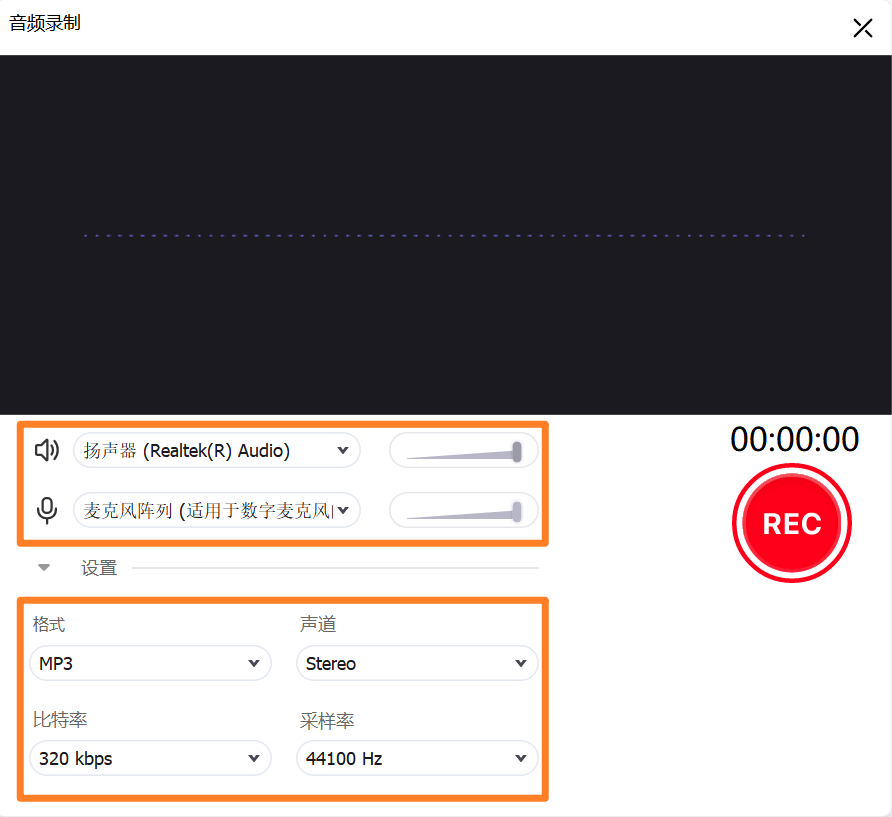Click the 采样率 label
This screenshot has width=892, height=817.
(327, 721)
